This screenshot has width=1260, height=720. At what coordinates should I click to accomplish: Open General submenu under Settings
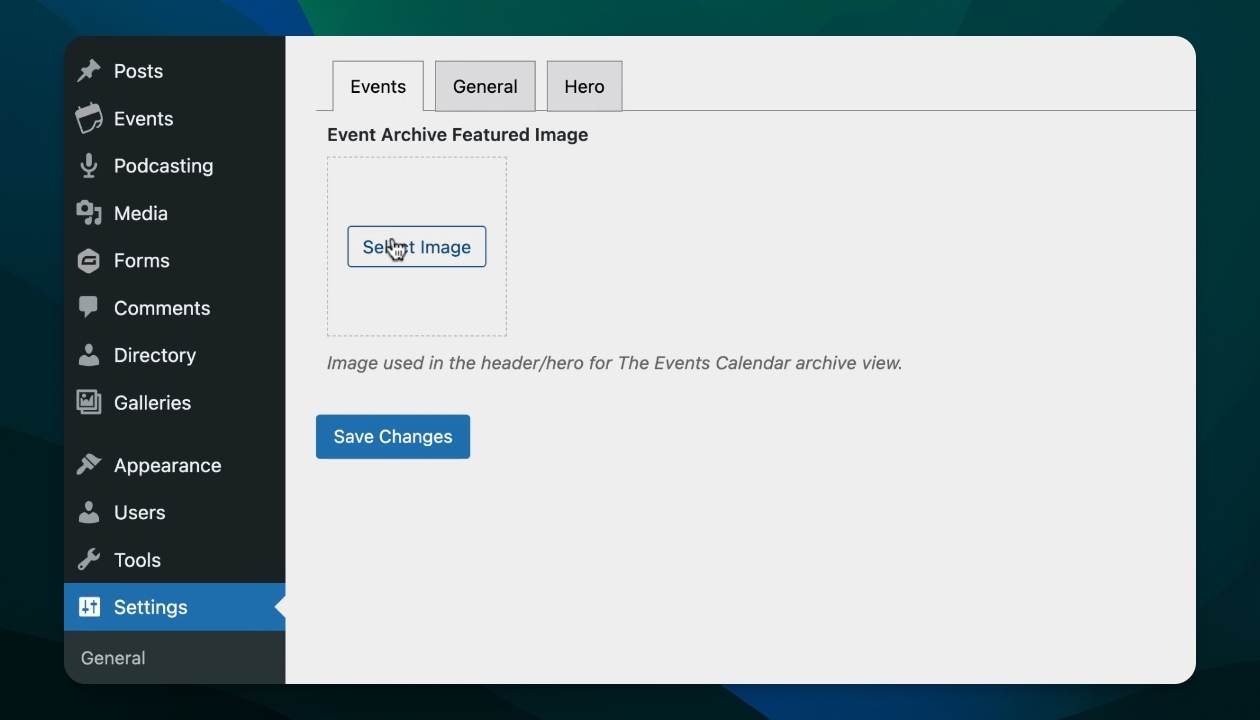[113, 658]
